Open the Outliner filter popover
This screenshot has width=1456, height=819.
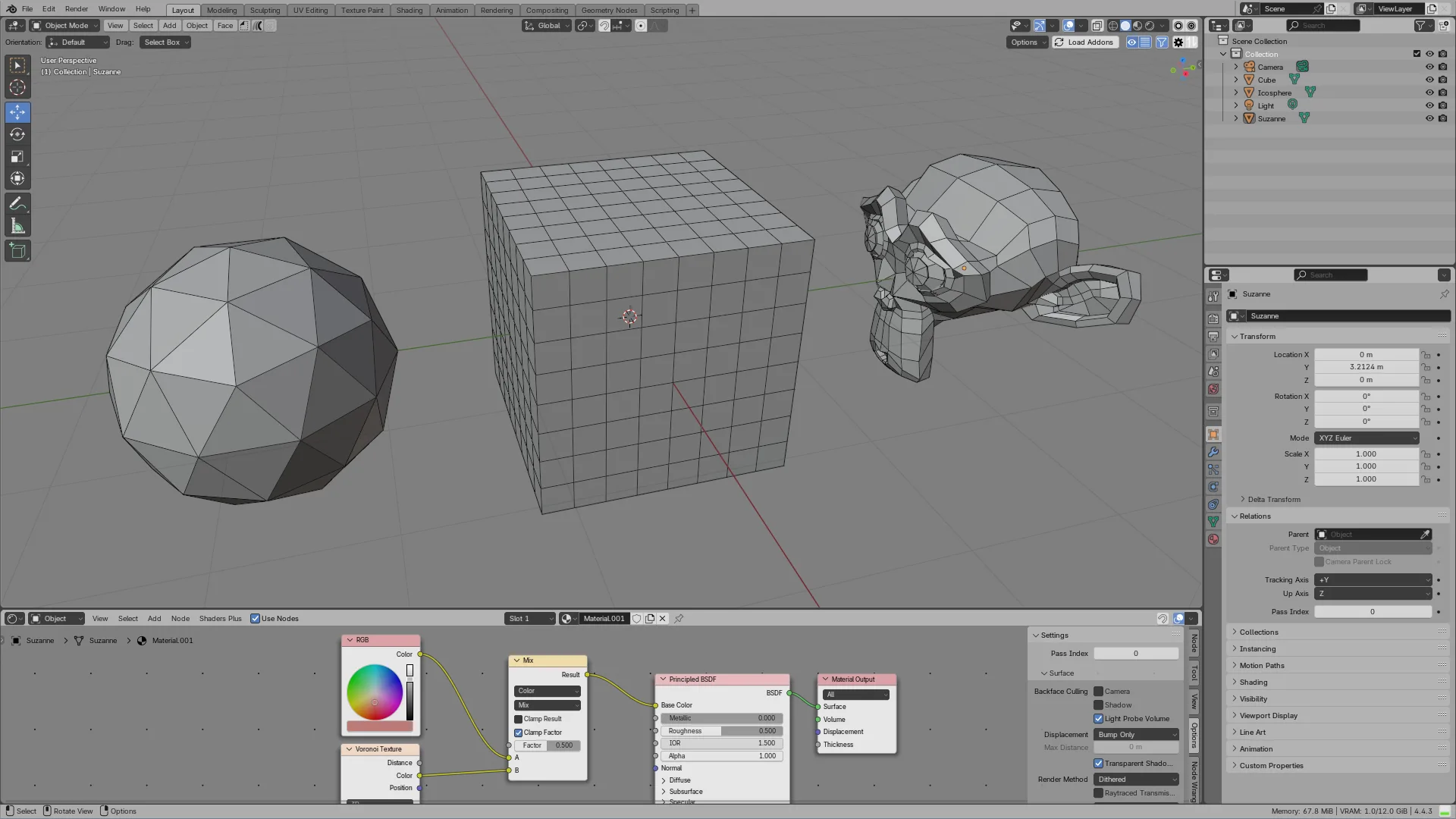(x=1423, y=26)
